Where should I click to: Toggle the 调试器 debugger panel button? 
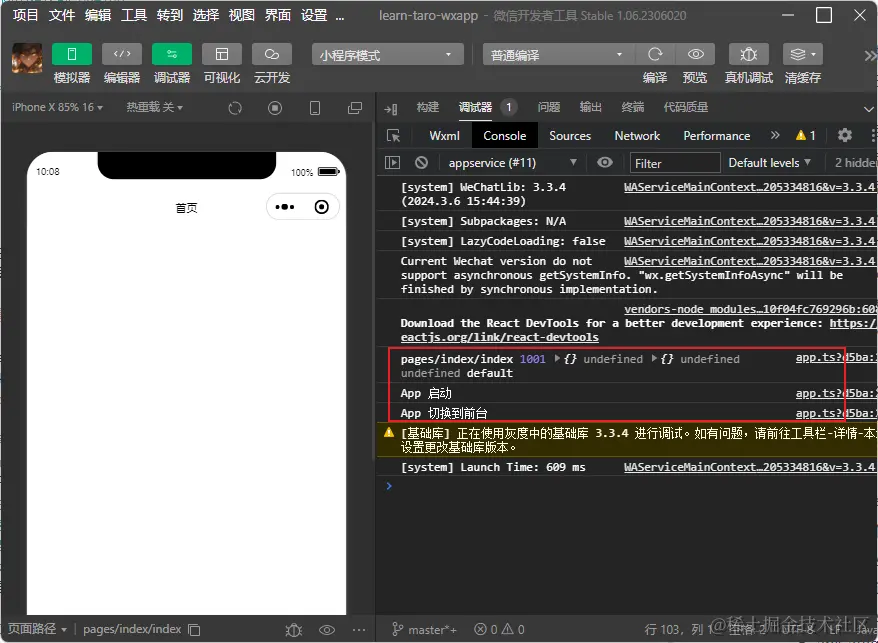coord(172,54)
